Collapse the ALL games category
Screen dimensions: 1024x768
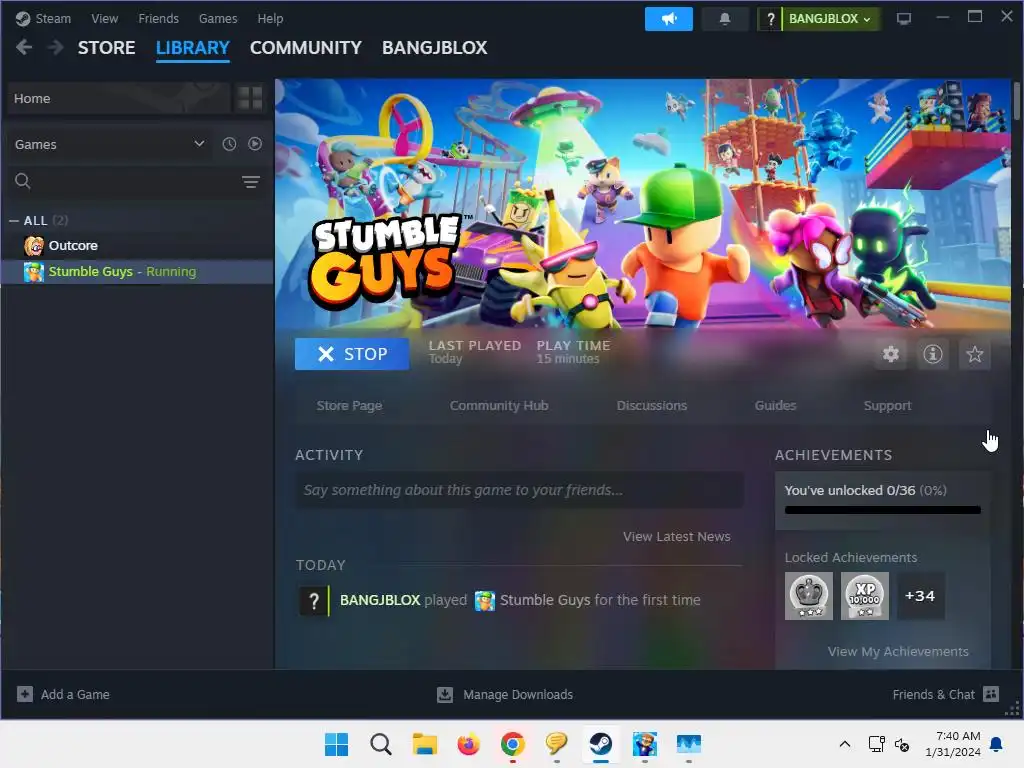14,221
